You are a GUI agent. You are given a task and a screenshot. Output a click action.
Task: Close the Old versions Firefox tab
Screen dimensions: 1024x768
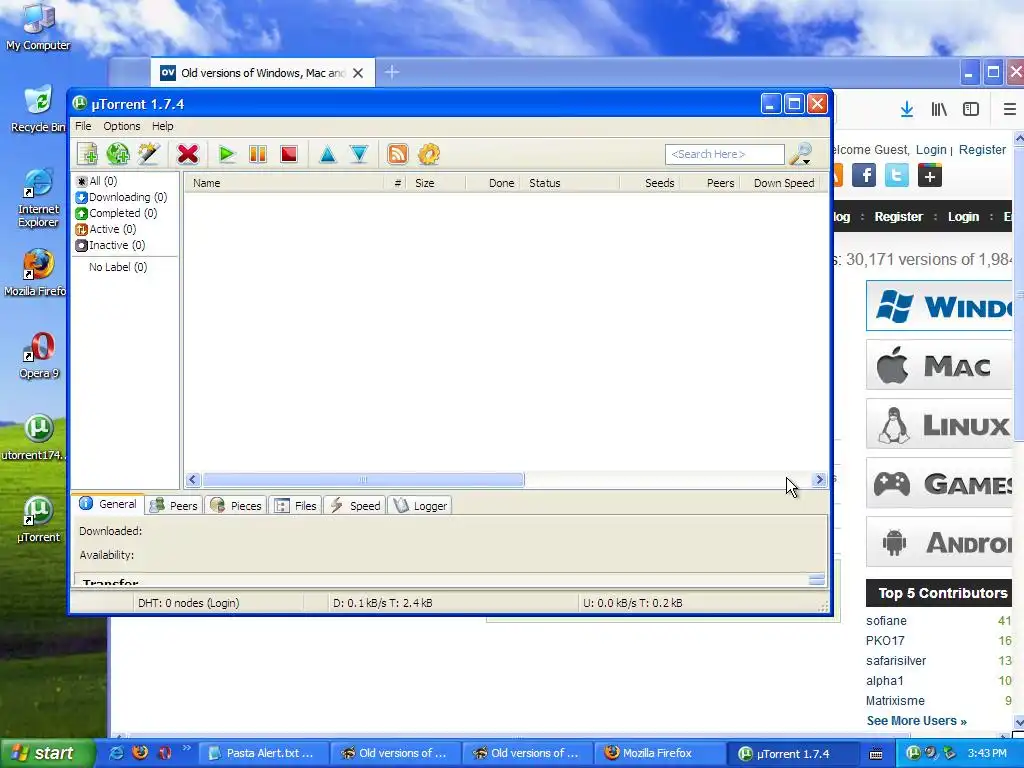click(358, 73)
